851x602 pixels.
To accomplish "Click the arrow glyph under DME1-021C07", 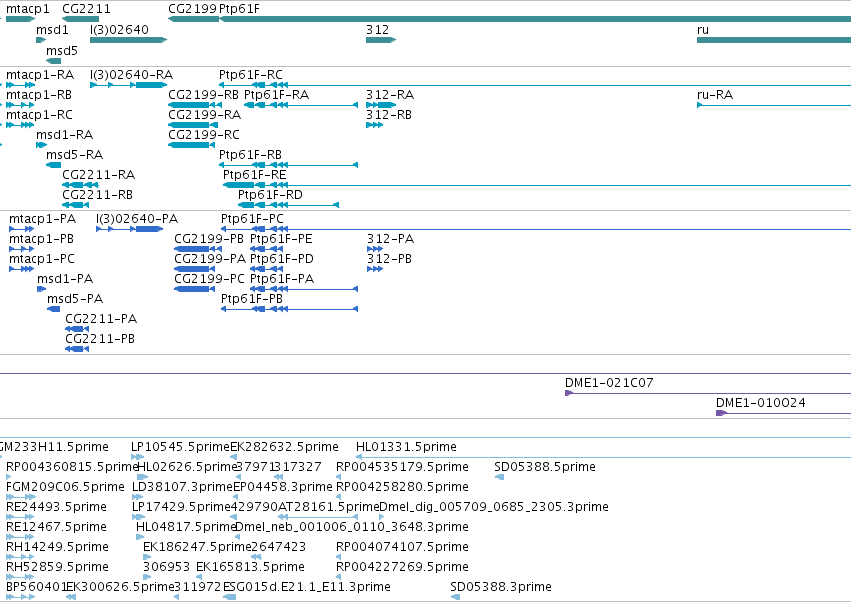I will 569,393.
